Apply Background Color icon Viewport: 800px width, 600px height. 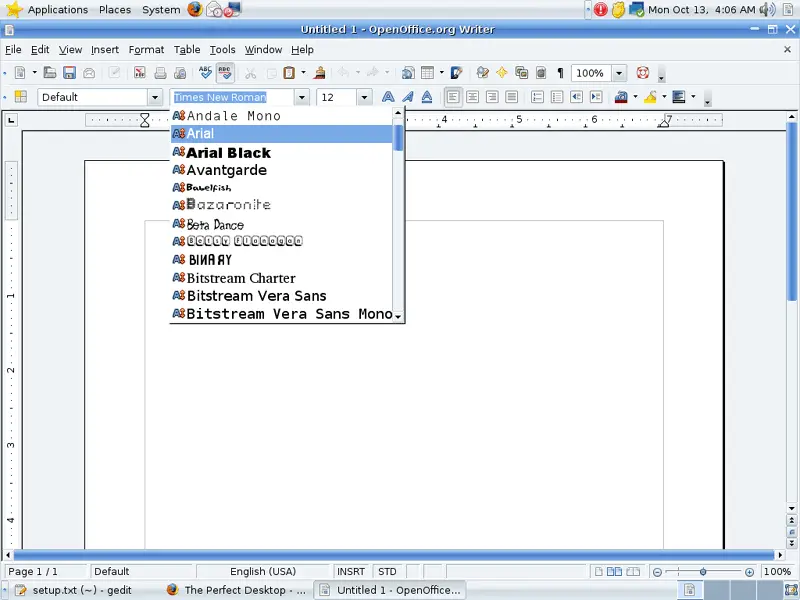pos(679,97)
